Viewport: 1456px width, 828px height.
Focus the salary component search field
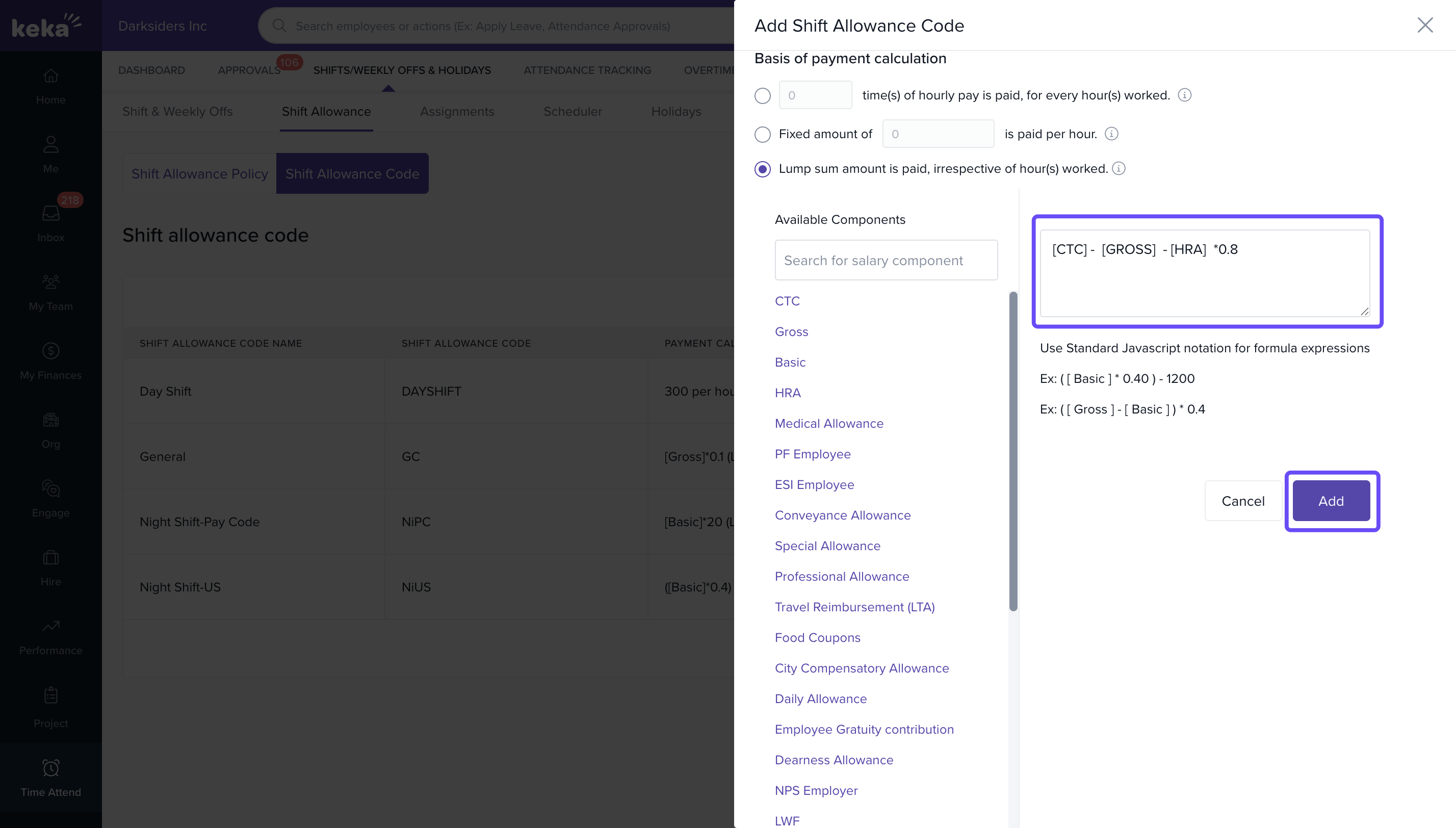click(885, 260)
